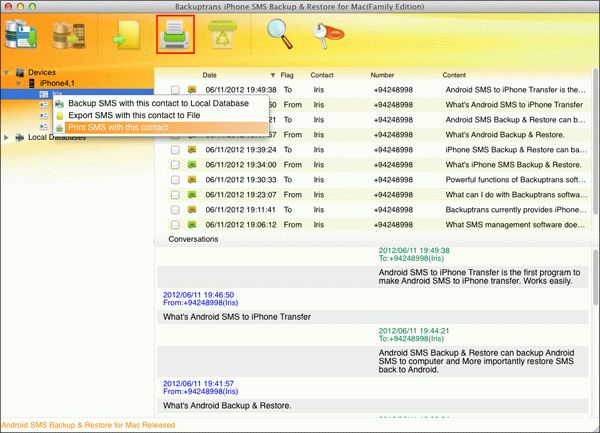Collapse the iPhone4,1 device node
The image size is (600, 433).
tap(18, 83)
